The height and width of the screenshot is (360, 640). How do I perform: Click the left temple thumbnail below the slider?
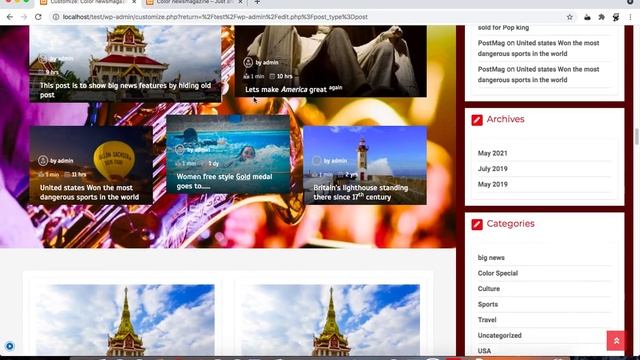pyautogui.click(x=125, y=320)
